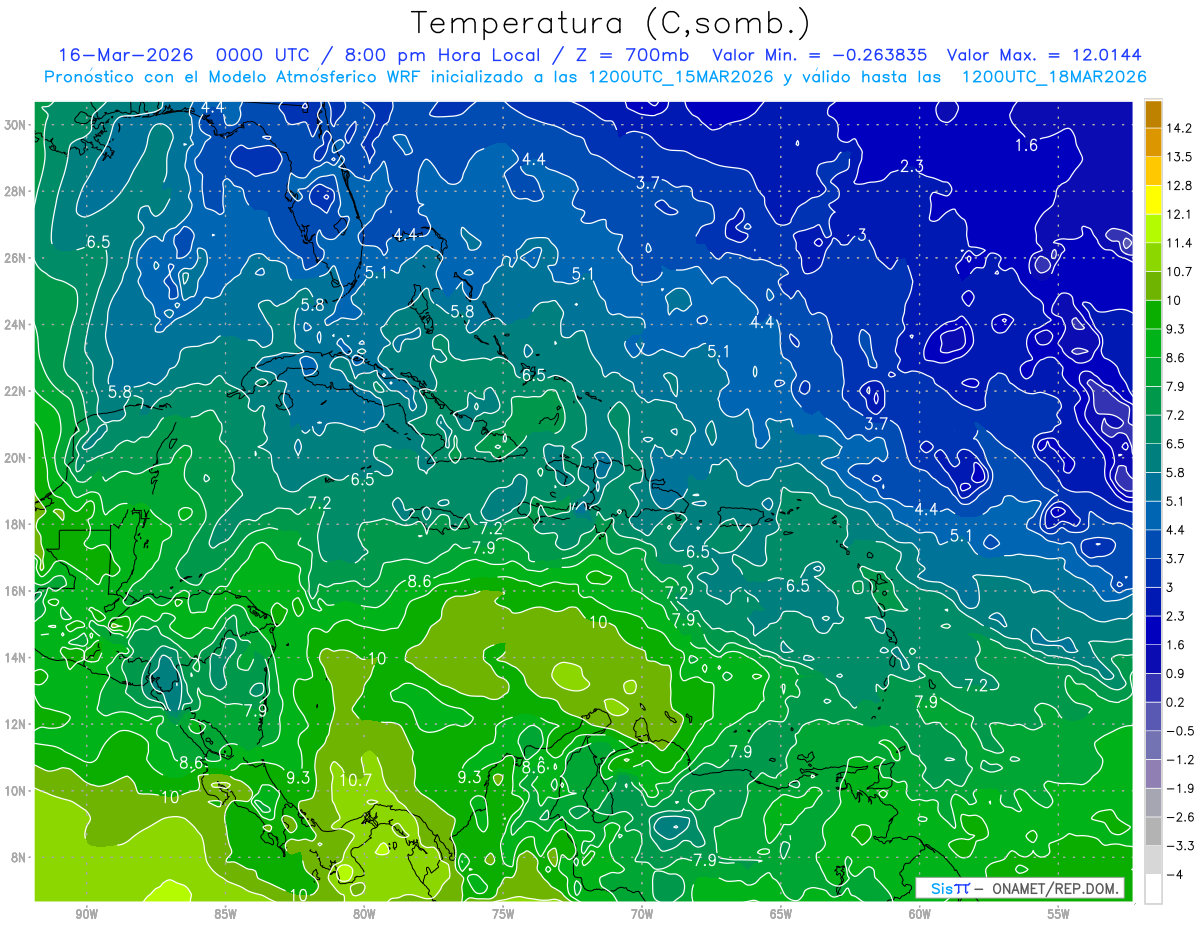The image size is (1200, 927).
Task: Click the legend label "-2.6"
Action: point(1181,817)
